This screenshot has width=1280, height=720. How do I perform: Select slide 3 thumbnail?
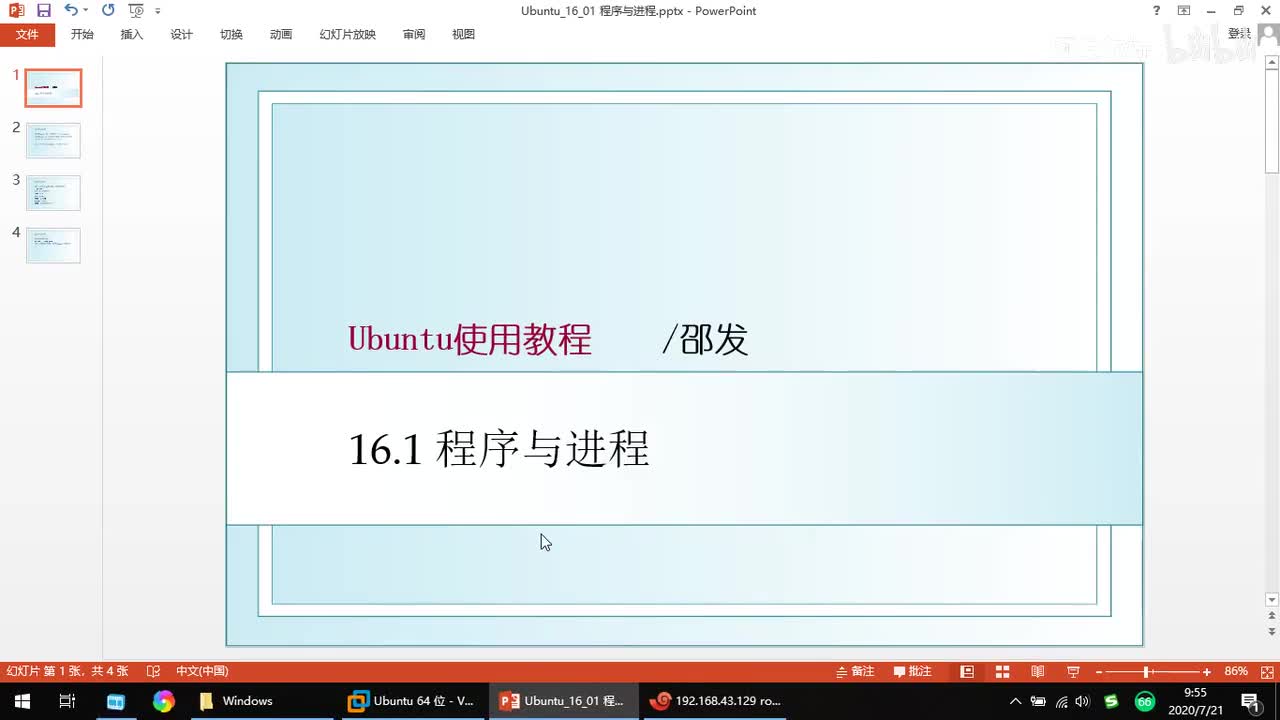[53, 193]
